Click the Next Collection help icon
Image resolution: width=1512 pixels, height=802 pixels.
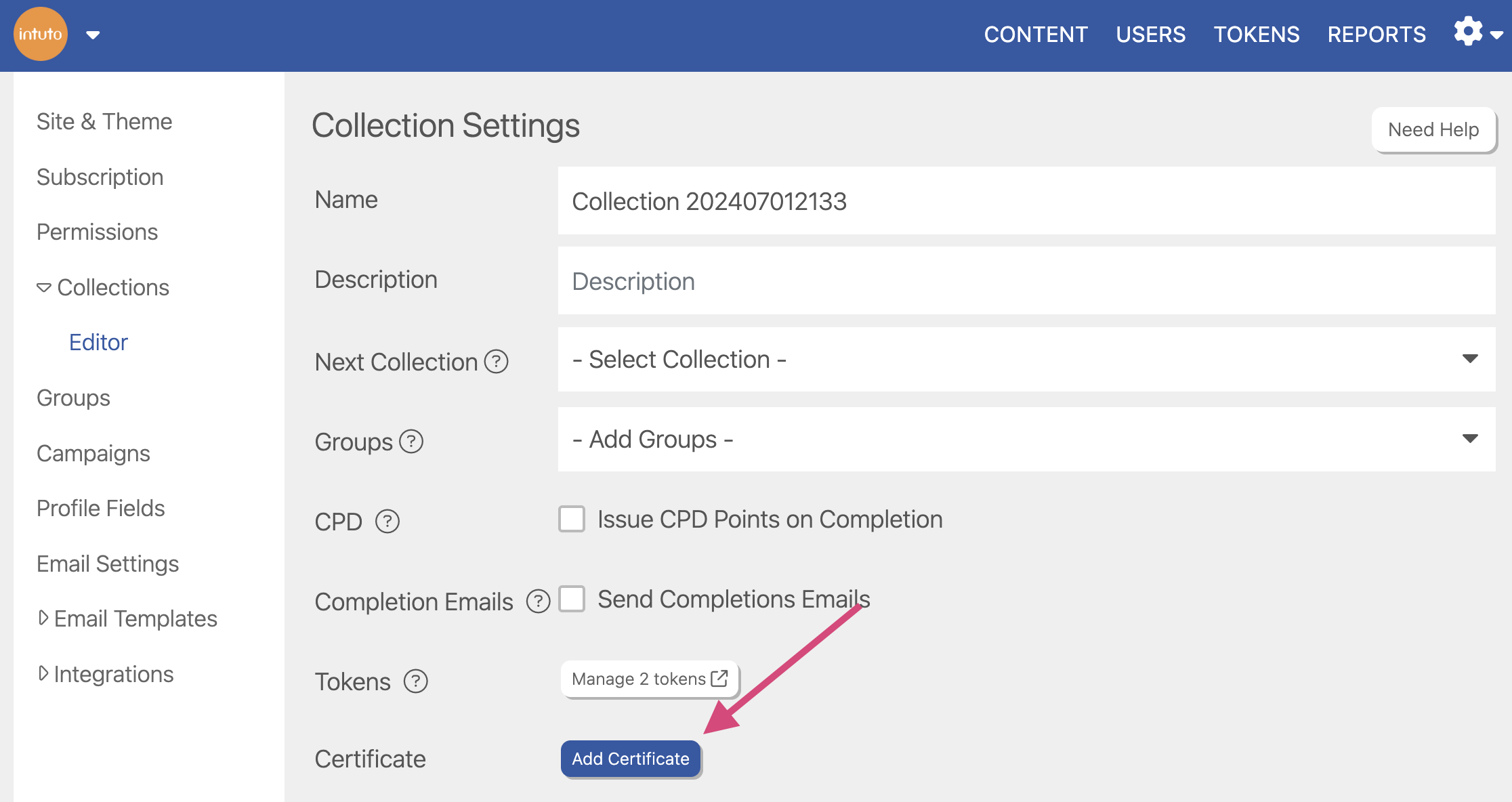(x=496, y=362)
